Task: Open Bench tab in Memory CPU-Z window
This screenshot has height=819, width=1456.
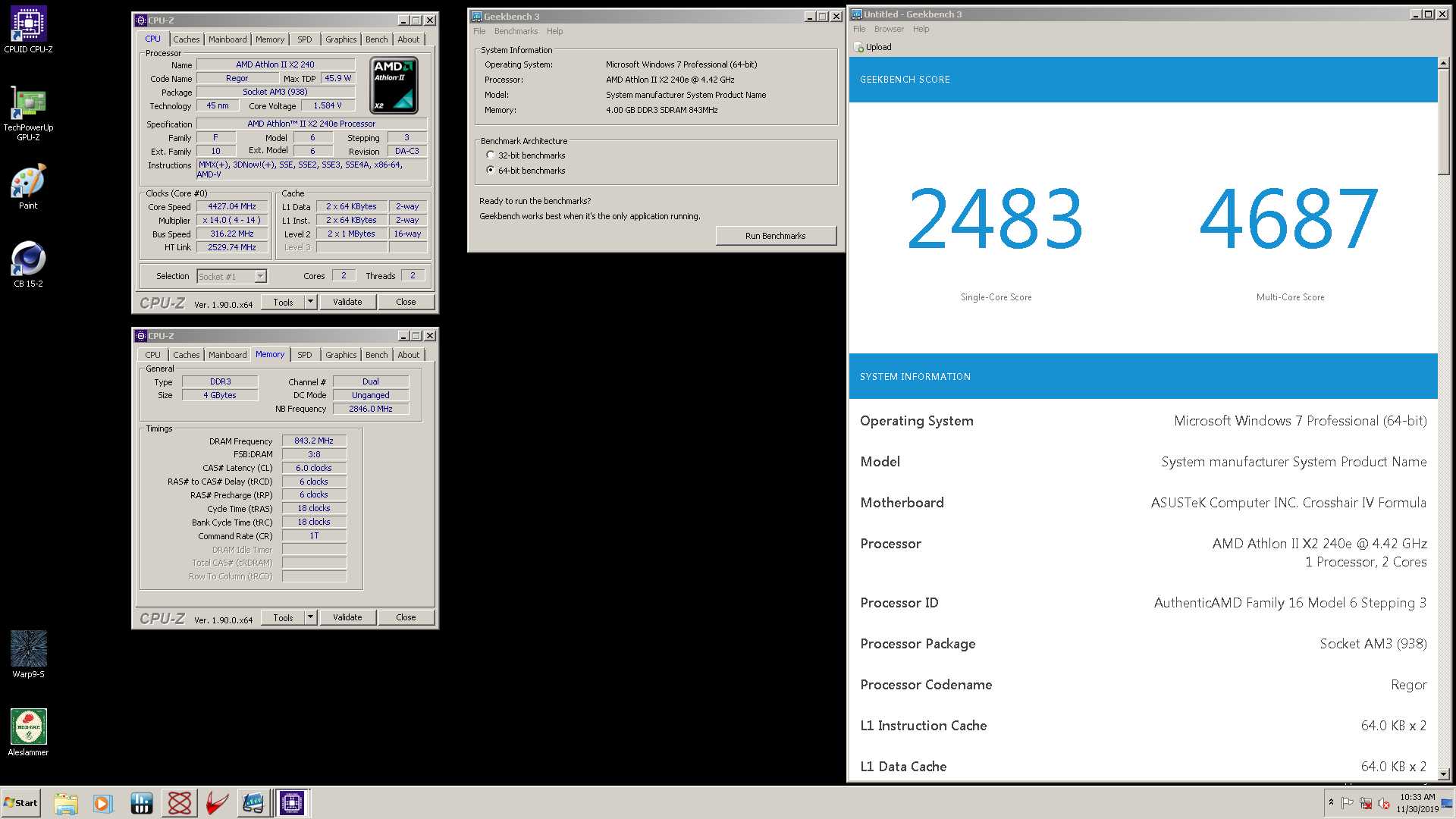Action: [376, 355]
